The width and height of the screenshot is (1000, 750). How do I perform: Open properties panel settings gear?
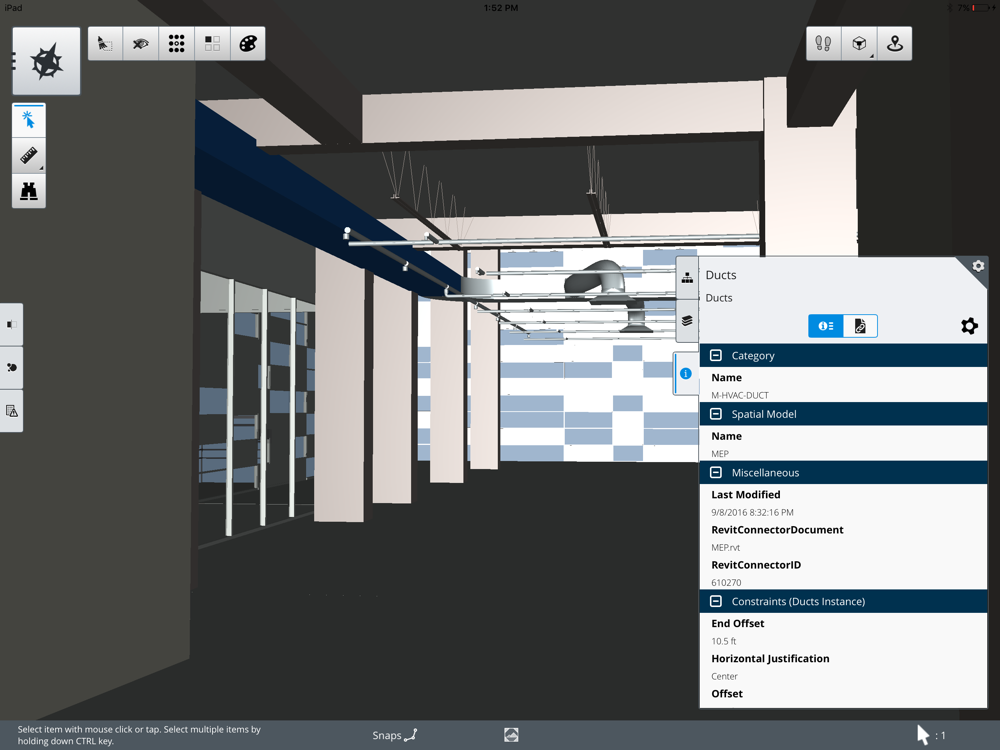[x=969, y=326]
